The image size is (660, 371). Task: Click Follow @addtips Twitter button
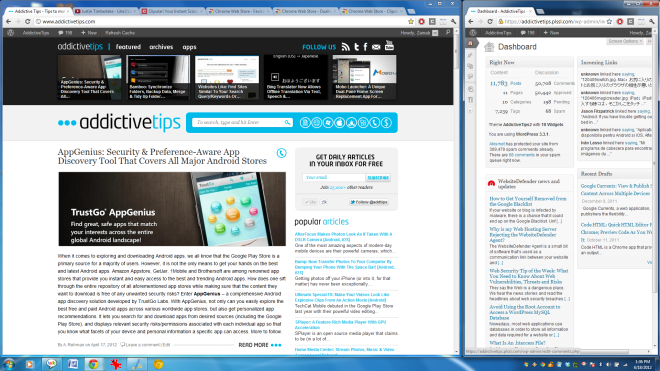pyautogui.click(x=369, y=202)
